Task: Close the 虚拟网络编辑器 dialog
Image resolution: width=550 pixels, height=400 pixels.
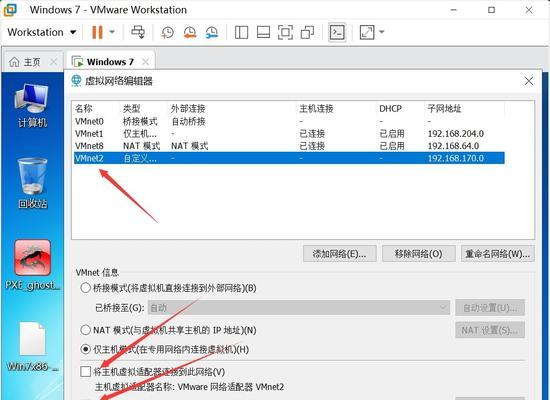Action: point(529,81)
